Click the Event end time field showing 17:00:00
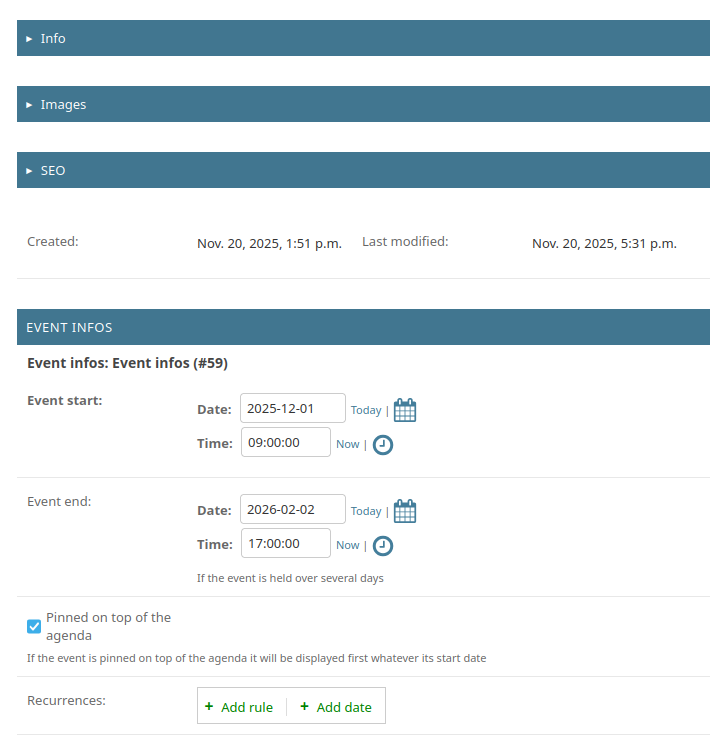The height and width of the screenshot is (740, 710). tap(285, 543)
